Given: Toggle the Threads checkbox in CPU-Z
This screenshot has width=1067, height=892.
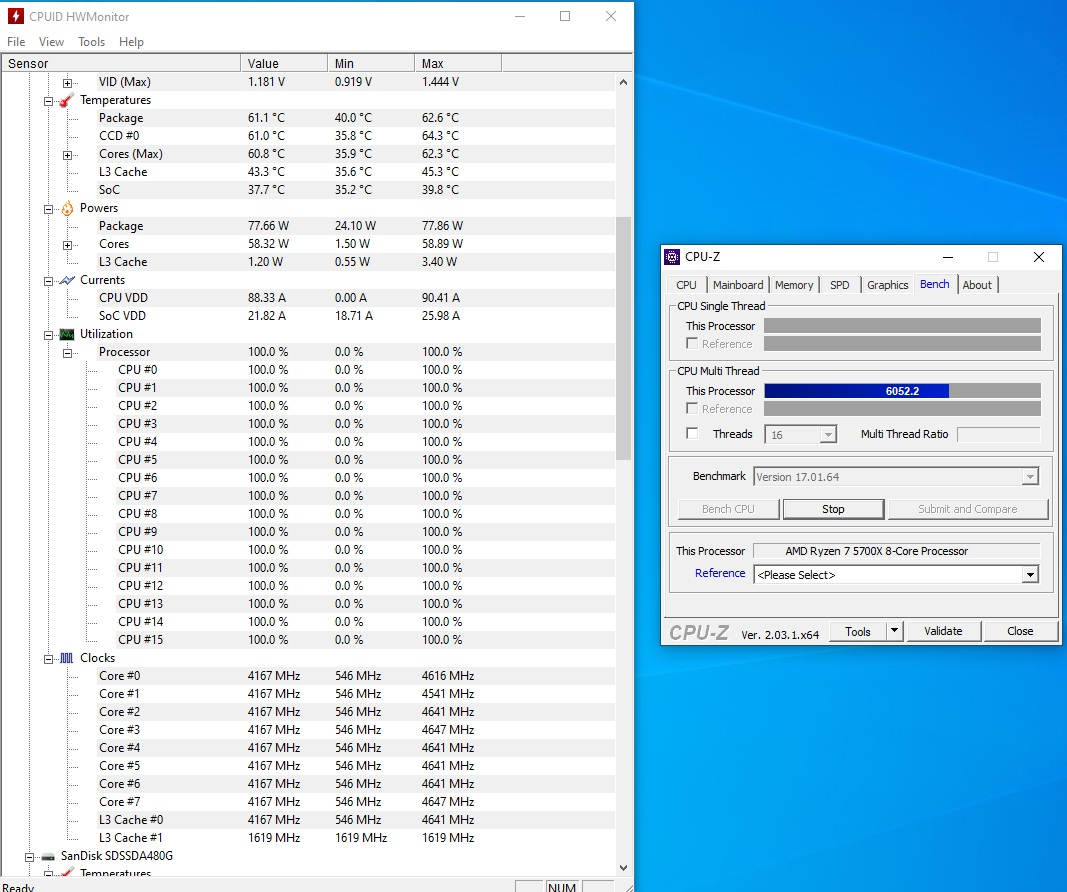Looking at the screenshot, I should (692, 433).
